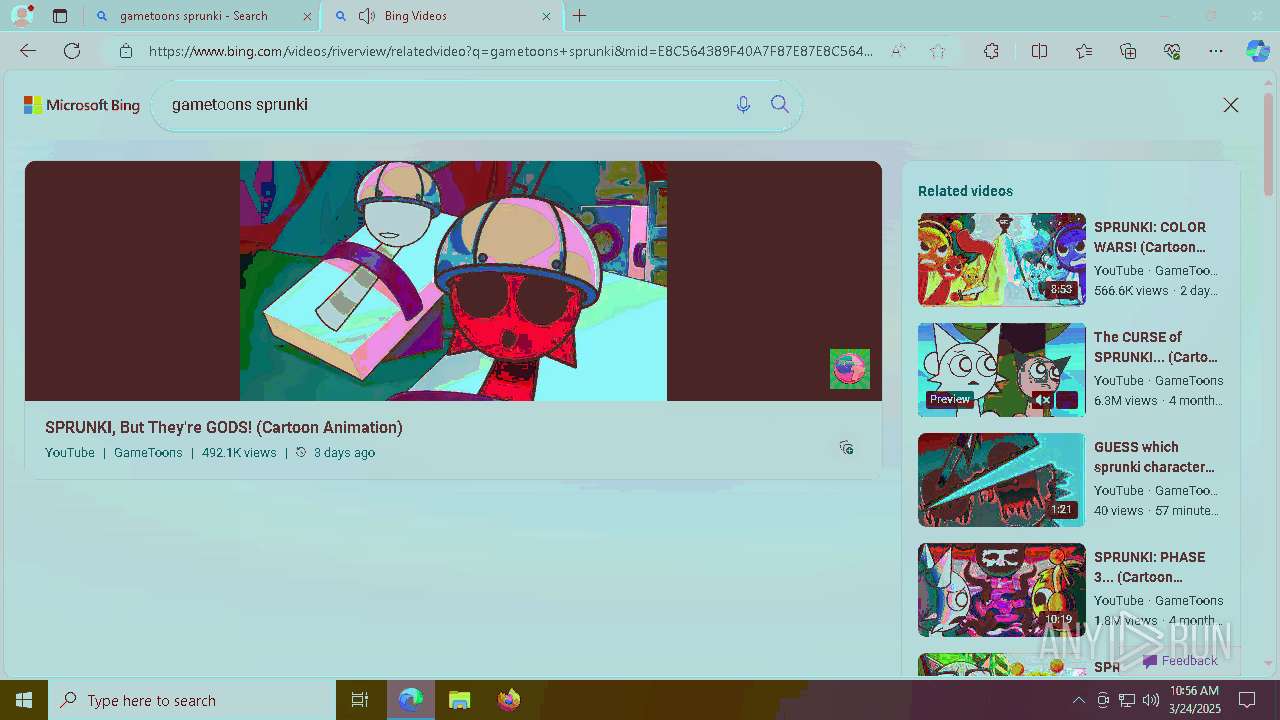Refresh the current page
The image size is (1280, 720).
coord(72,51)
